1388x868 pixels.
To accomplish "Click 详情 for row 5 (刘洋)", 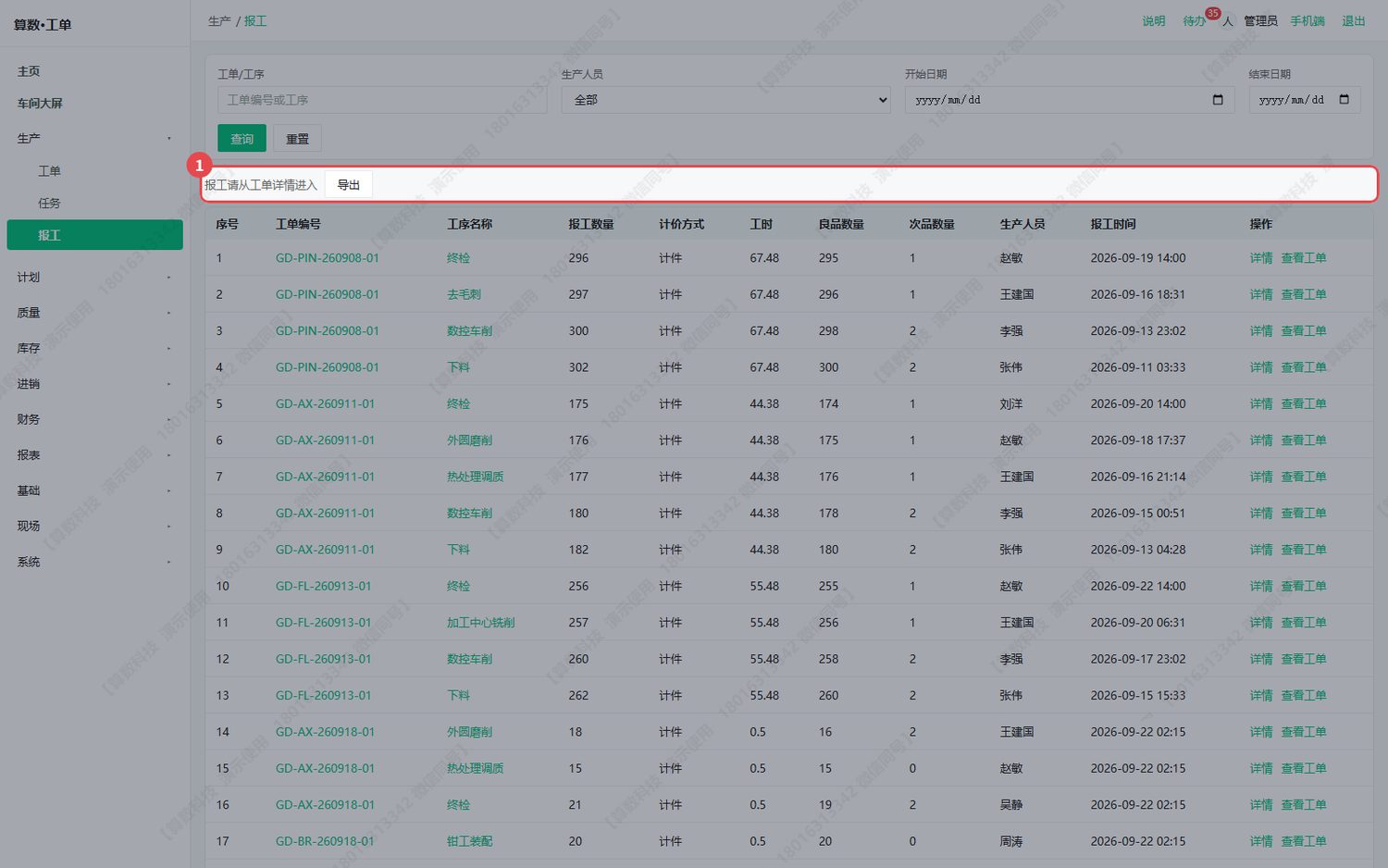I will pyautogui.click(x=1261, y=403).
